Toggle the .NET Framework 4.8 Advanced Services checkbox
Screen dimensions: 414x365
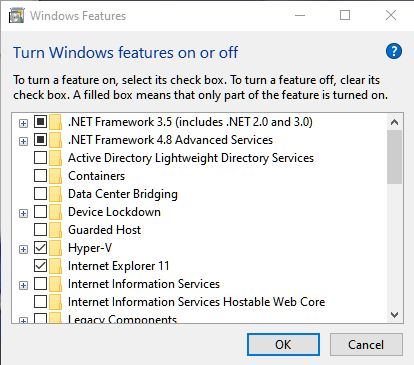pos(40,140)
